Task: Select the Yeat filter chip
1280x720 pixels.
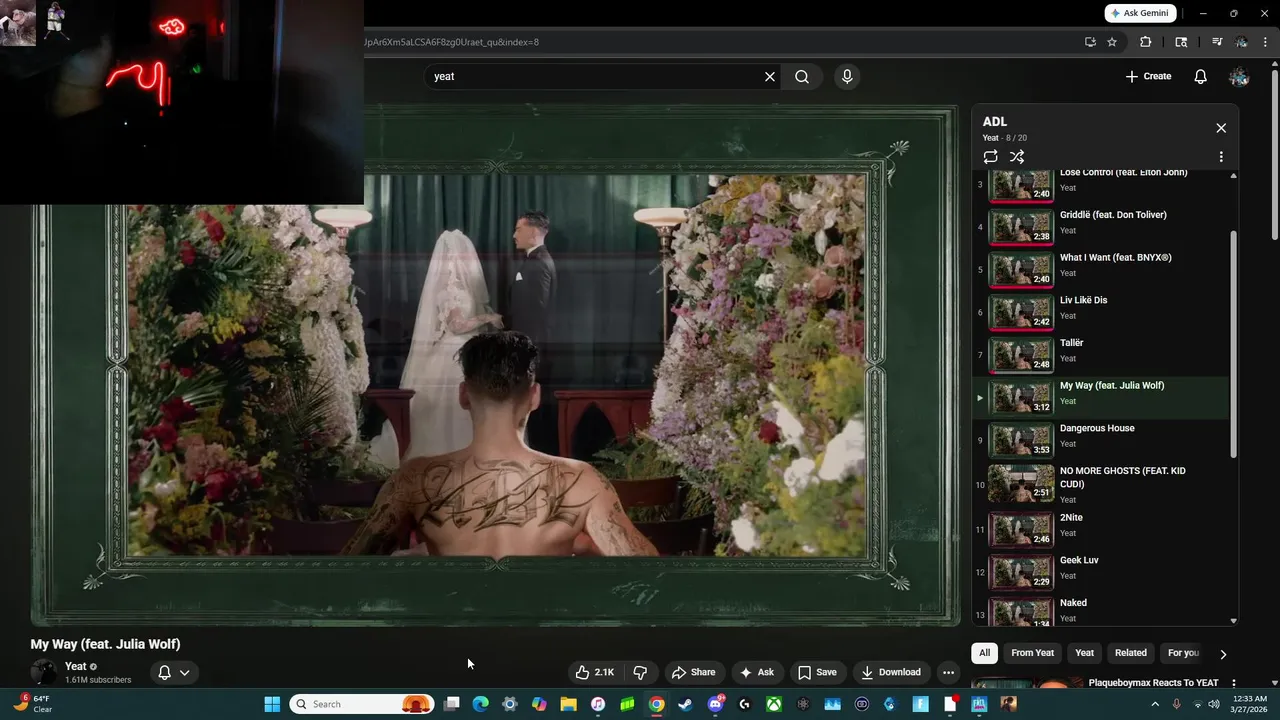Action: point(1084,653)
